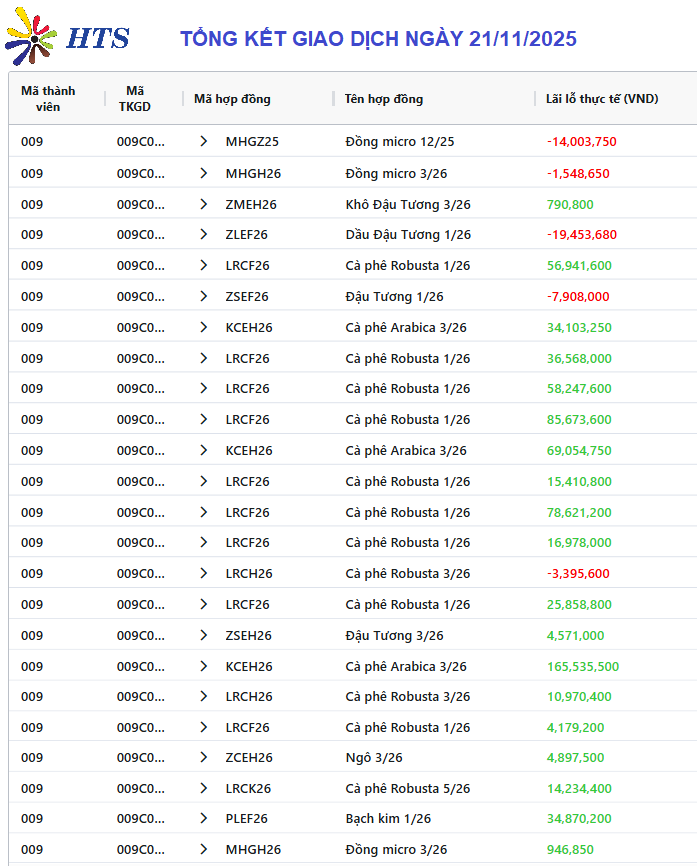Sort by Mã thành viên column header
The width and height of the screenshot is (697, 867).
[x=48, y=98]
